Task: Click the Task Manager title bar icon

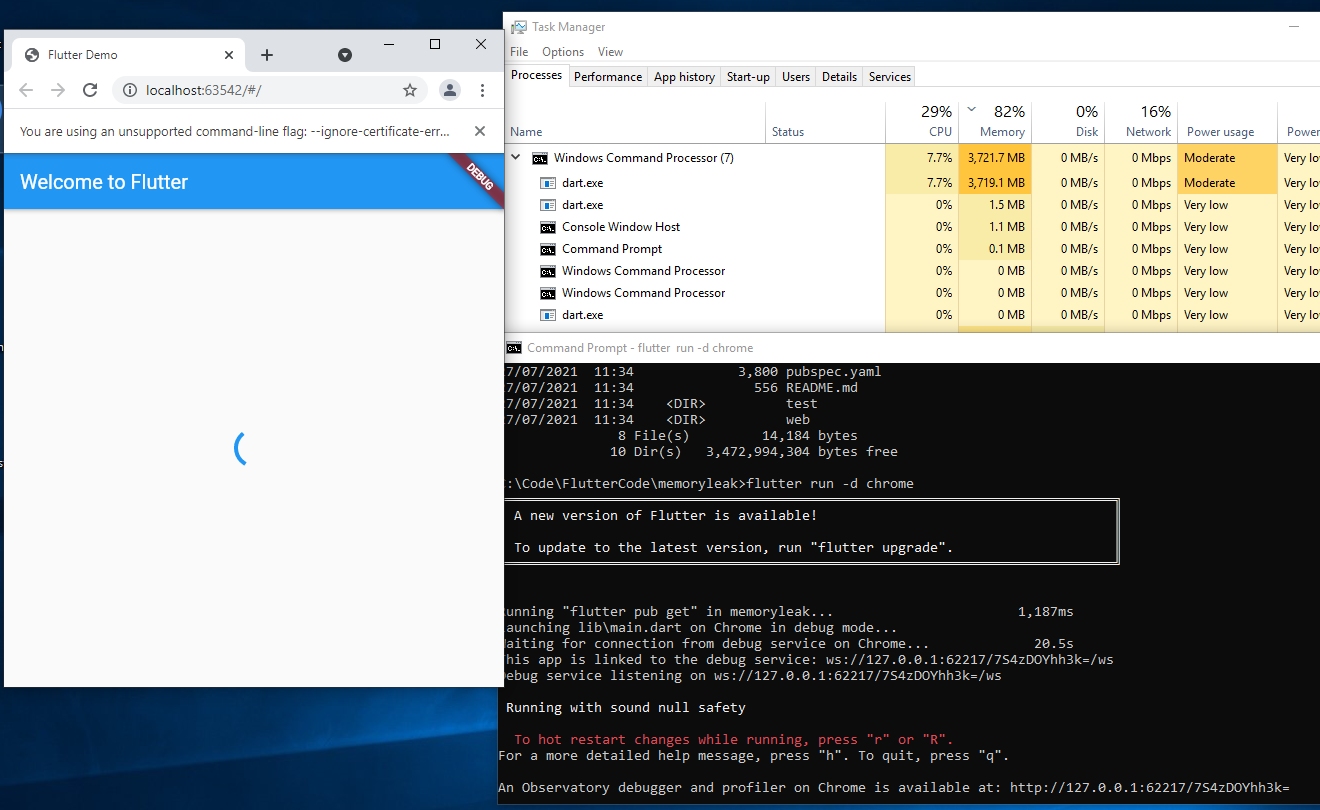Action: tap(517, 26)
